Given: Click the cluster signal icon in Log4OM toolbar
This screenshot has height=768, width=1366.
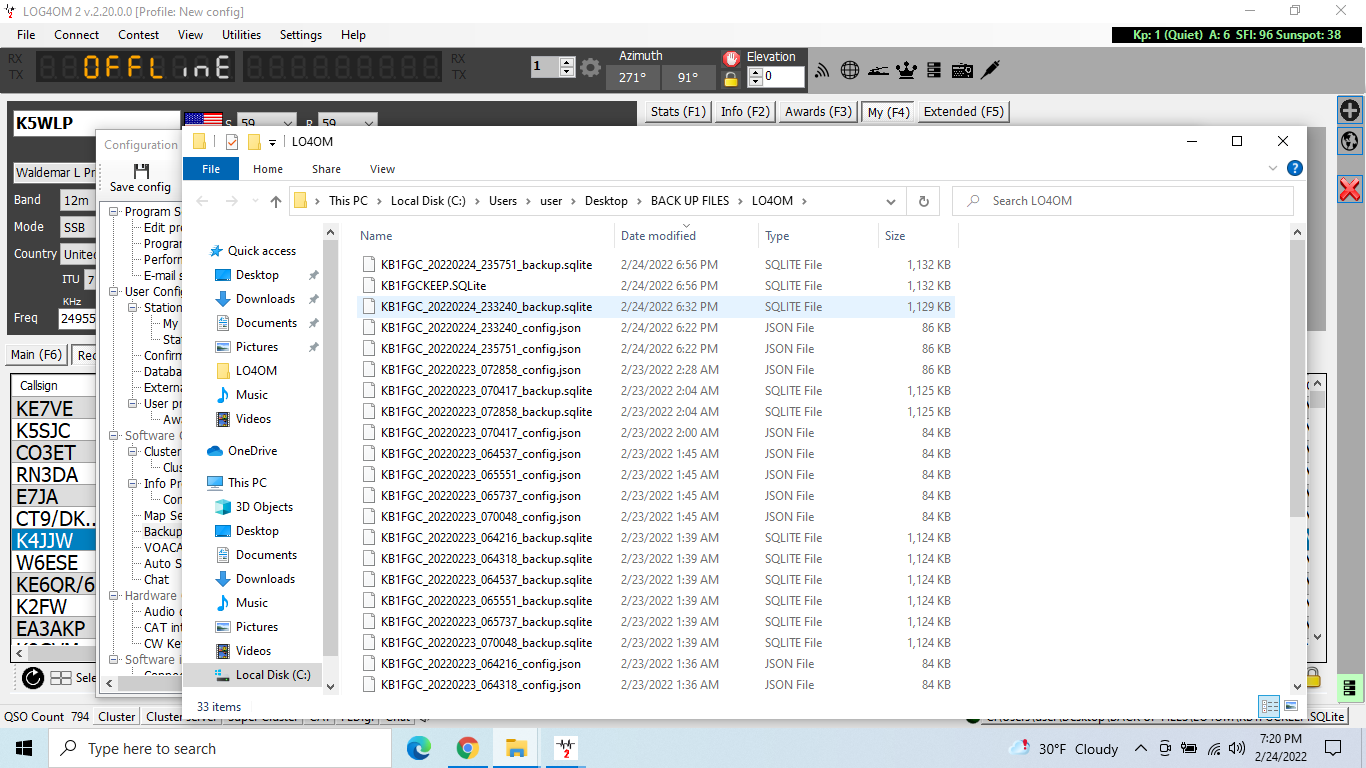Looking at the screenshot, I should [x=823, y=70].
